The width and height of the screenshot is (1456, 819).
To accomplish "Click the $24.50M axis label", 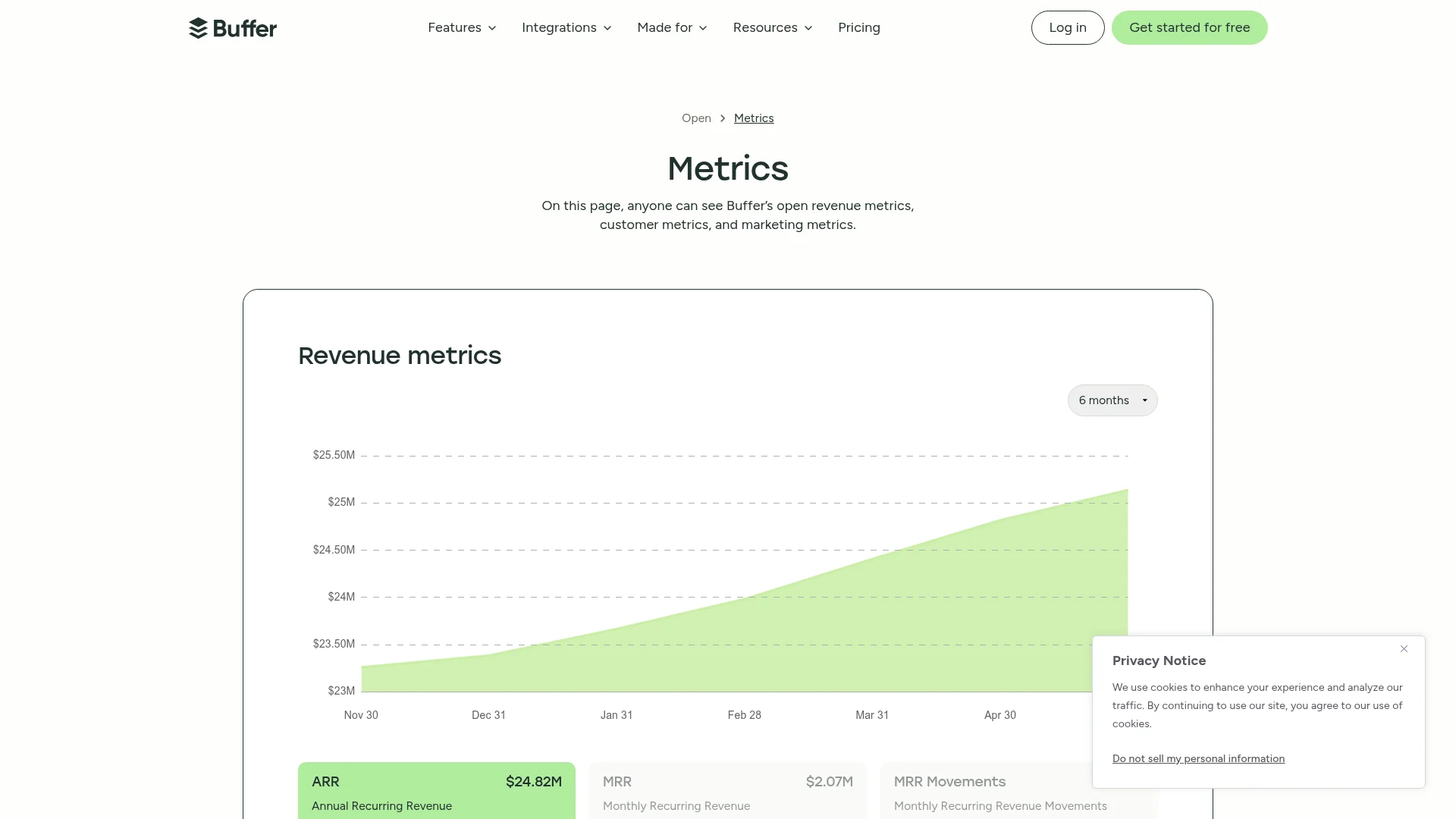I will pyautogui.click(x=334, y=550).
